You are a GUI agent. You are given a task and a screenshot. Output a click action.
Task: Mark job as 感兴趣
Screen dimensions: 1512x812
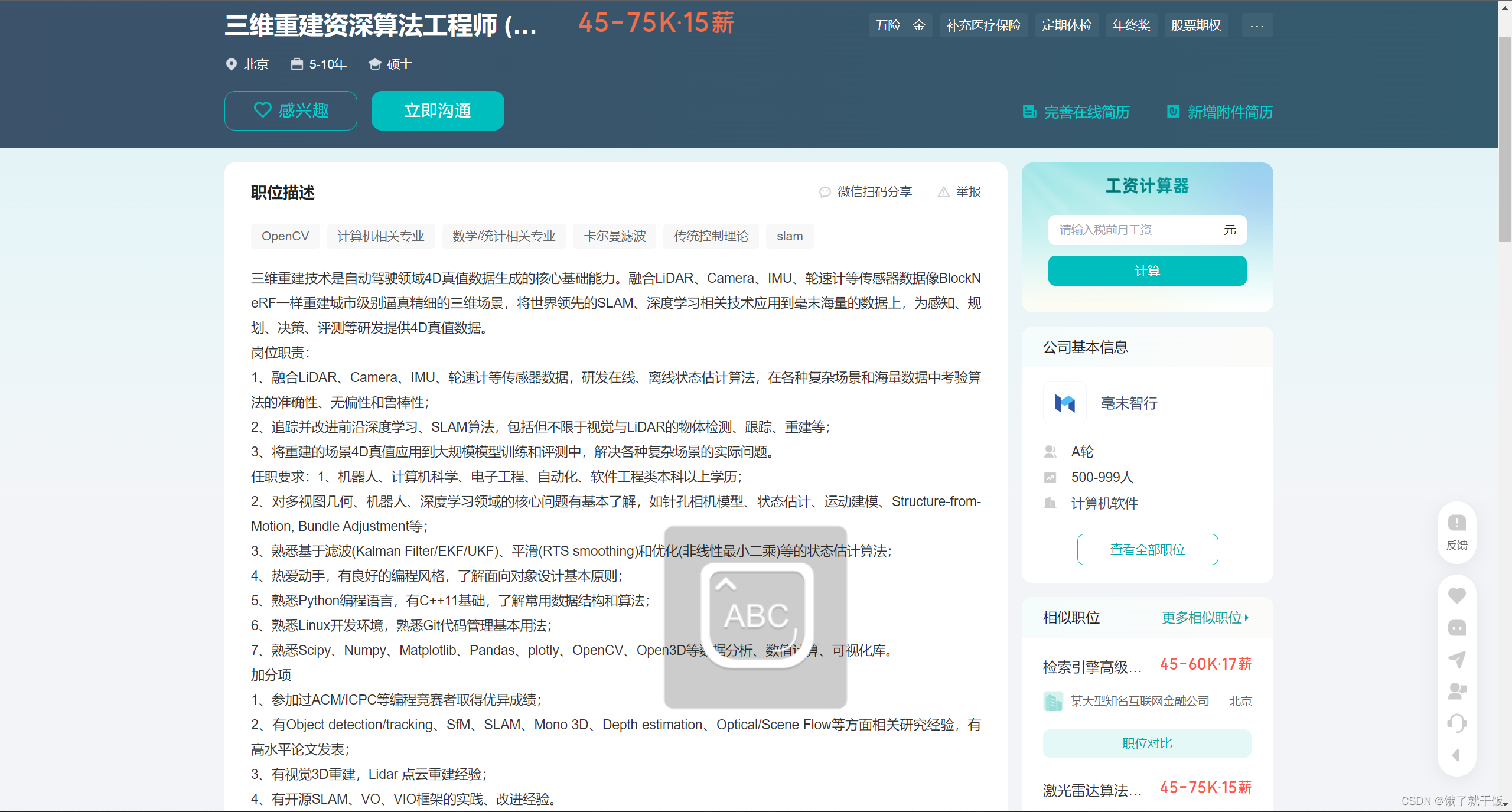[x=291, y=110]
